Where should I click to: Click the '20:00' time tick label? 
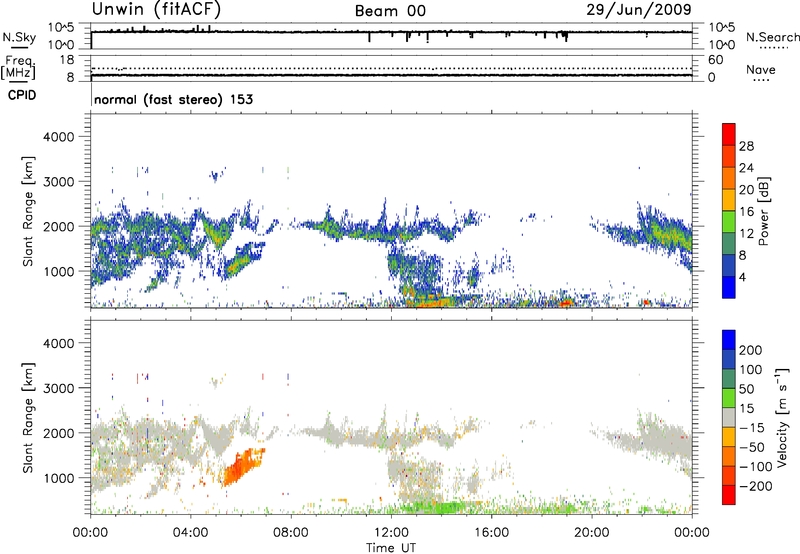click(591, 533)
